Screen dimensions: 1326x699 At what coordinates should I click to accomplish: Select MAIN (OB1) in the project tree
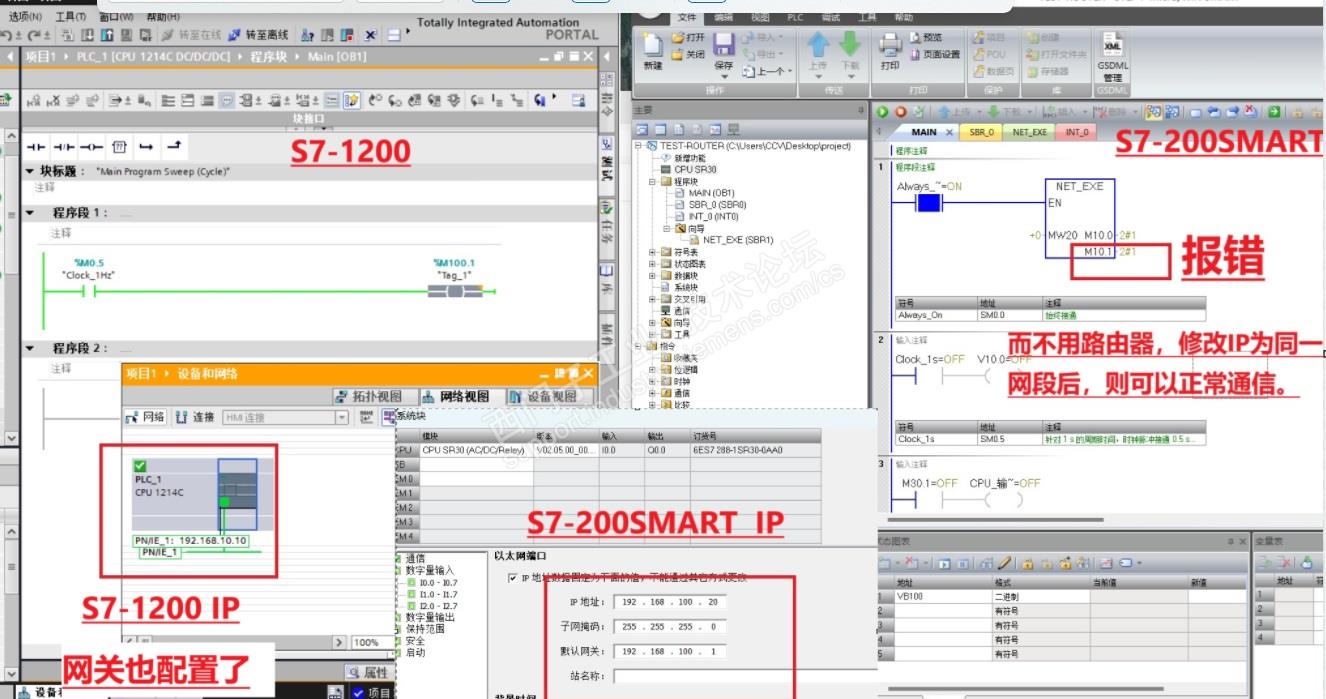[x=712, y=193]
